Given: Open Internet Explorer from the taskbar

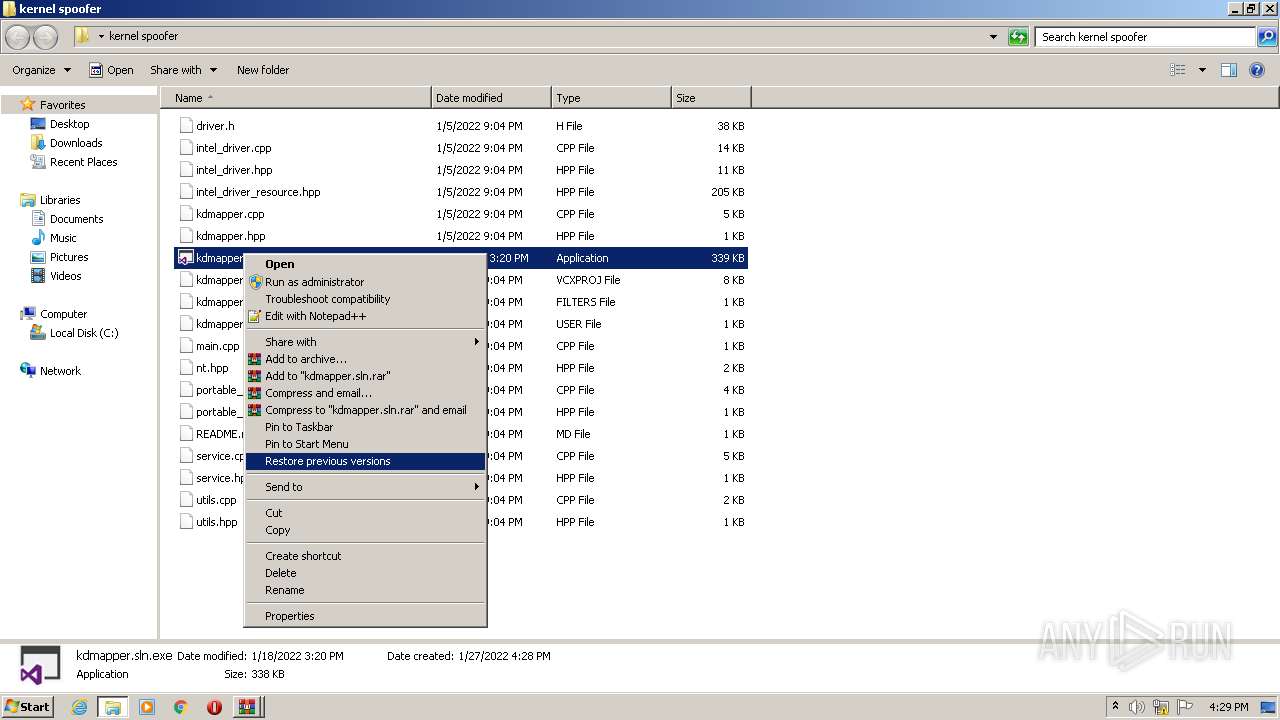Looking at the screenshot, I should tap(79, 707).
